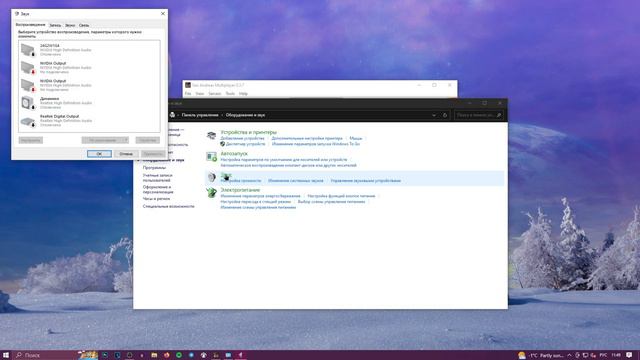640x360 pixels.
Task: Click the weather widget on the taskbar
Action: (540, 355)
